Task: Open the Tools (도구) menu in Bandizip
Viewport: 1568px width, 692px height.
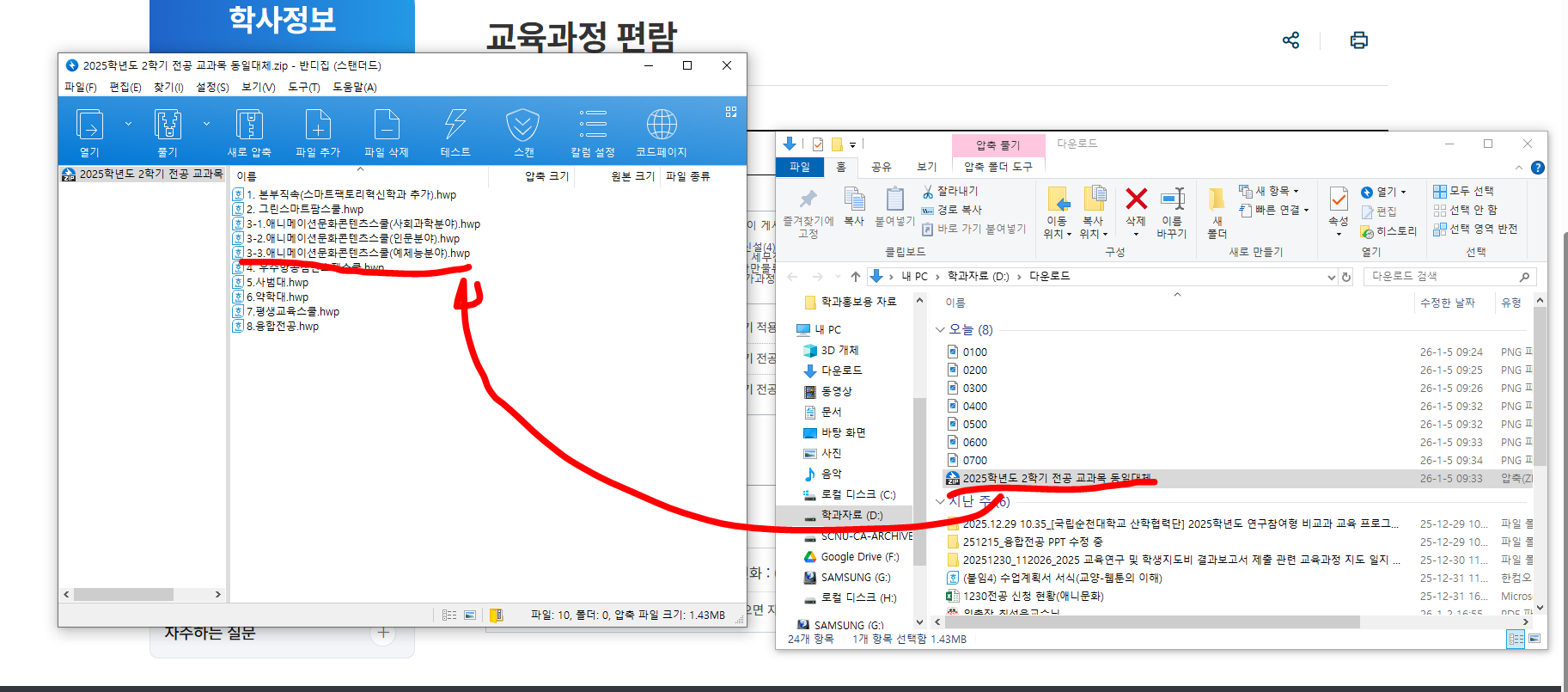Action: click(303, 87)
